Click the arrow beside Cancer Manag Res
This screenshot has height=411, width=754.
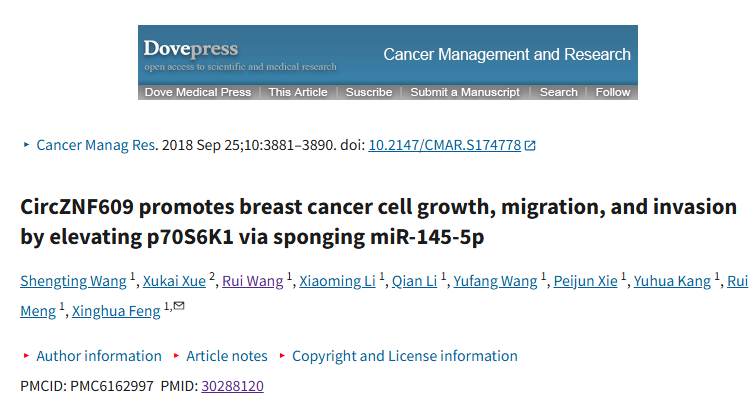[x=26, y=144]
